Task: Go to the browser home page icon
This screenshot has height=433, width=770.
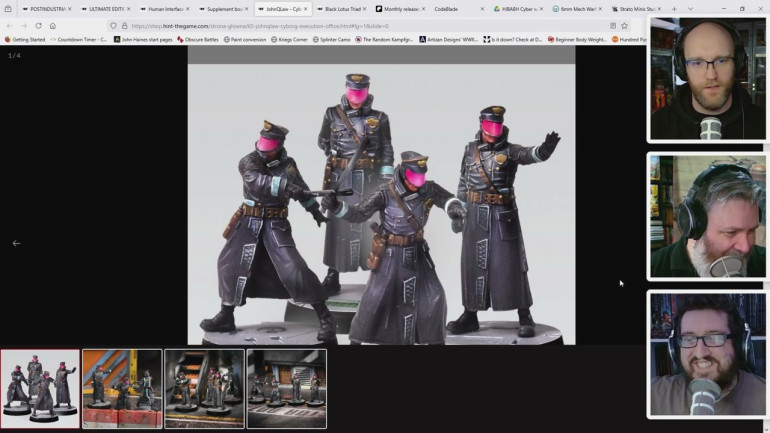Action: [53, 25]
